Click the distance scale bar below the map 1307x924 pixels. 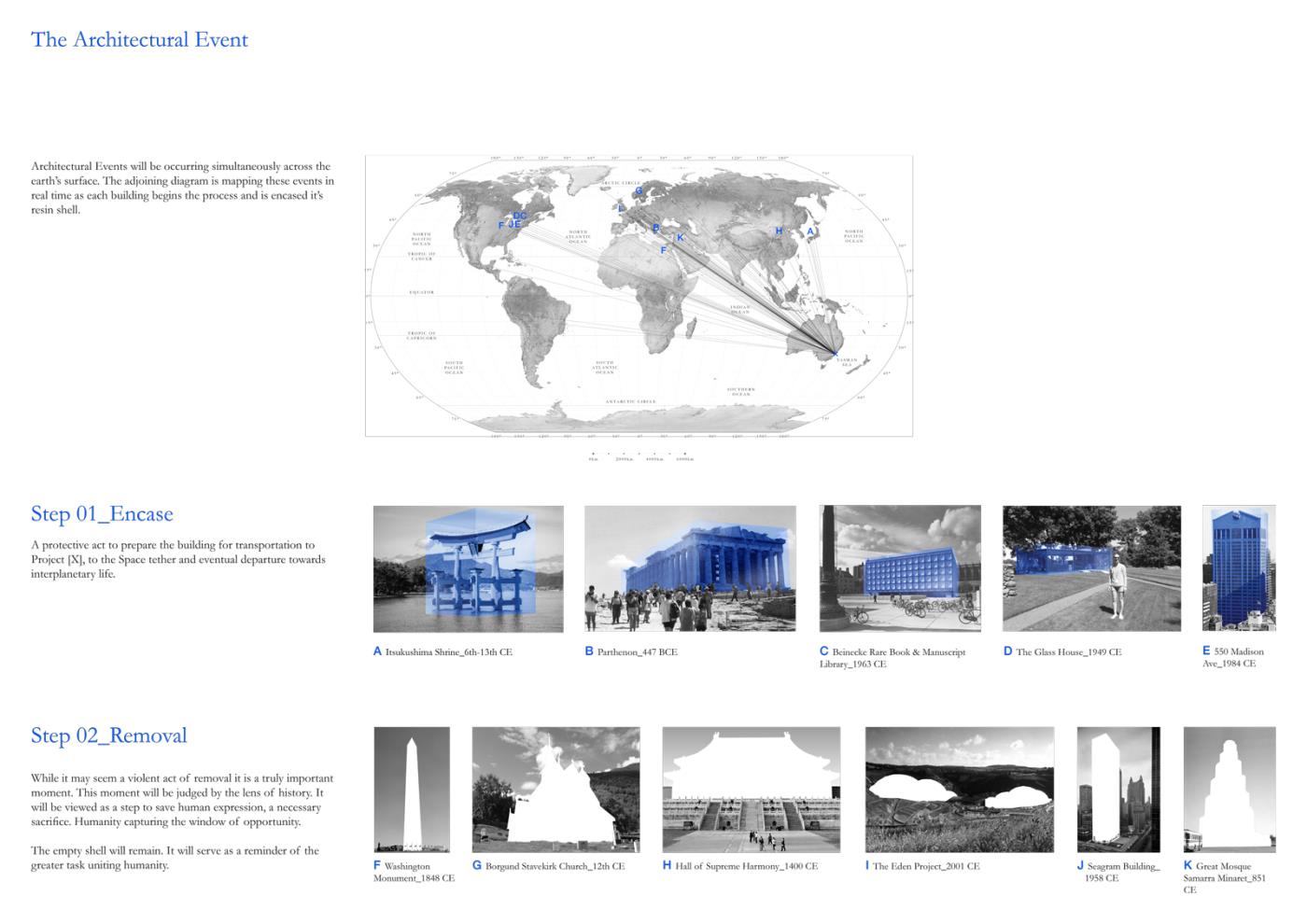pyautogui.click(x=639, y=456)
